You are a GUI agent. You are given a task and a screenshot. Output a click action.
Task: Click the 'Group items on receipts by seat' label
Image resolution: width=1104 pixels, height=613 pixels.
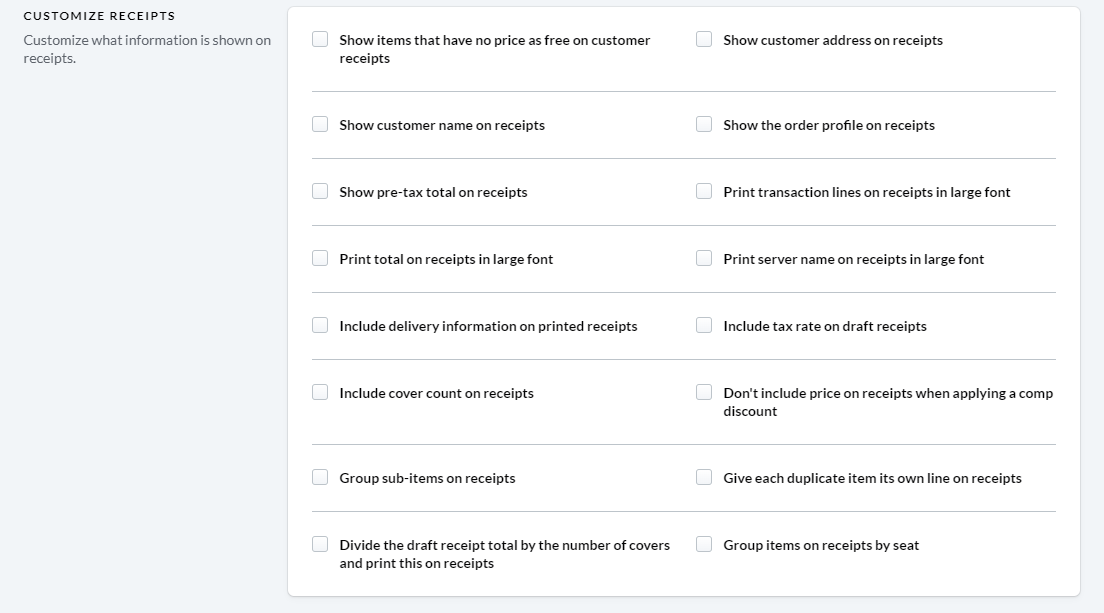[821, 545]
